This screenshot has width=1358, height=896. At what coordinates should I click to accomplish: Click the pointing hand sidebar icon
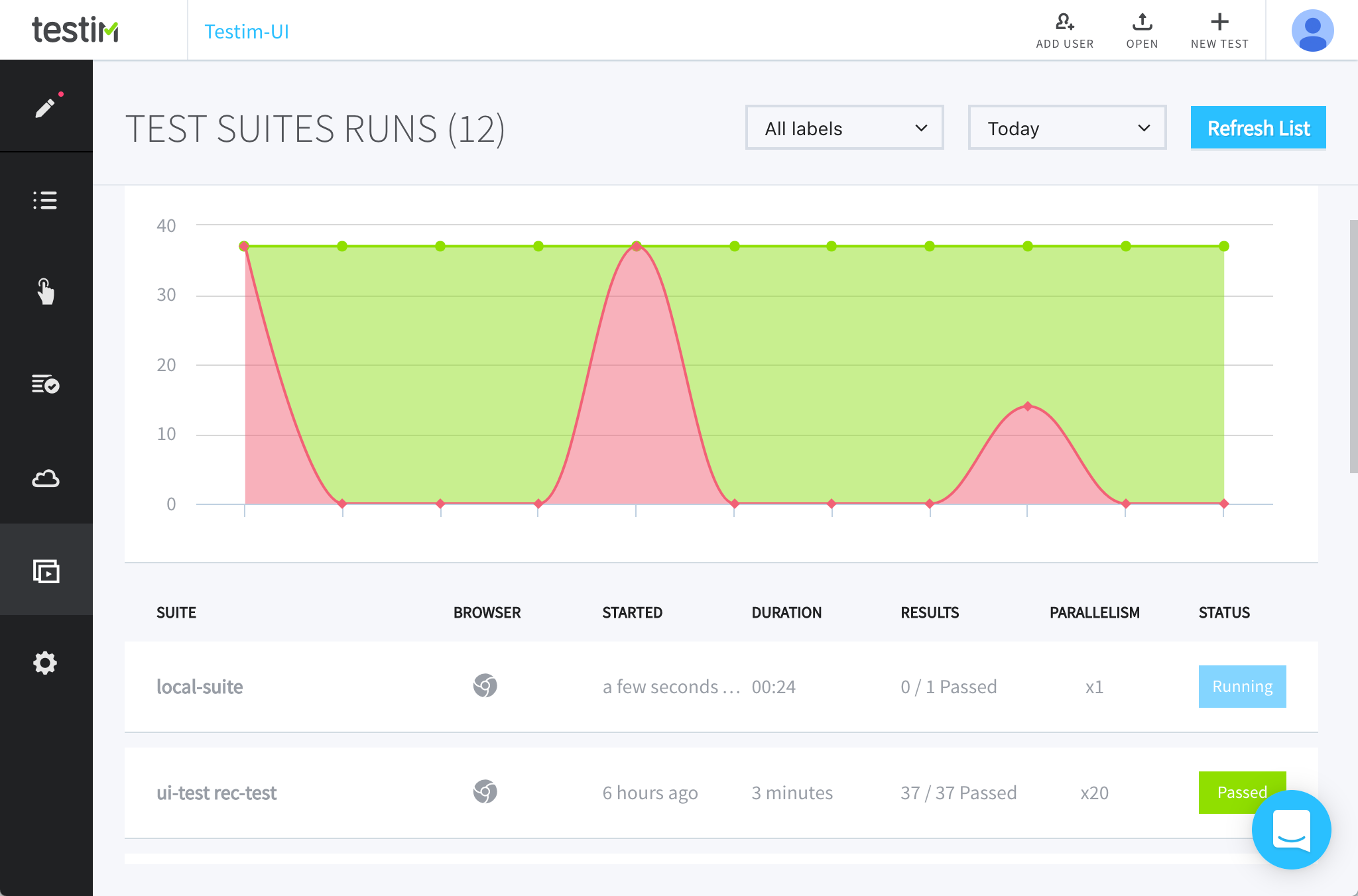pos(45,292)
